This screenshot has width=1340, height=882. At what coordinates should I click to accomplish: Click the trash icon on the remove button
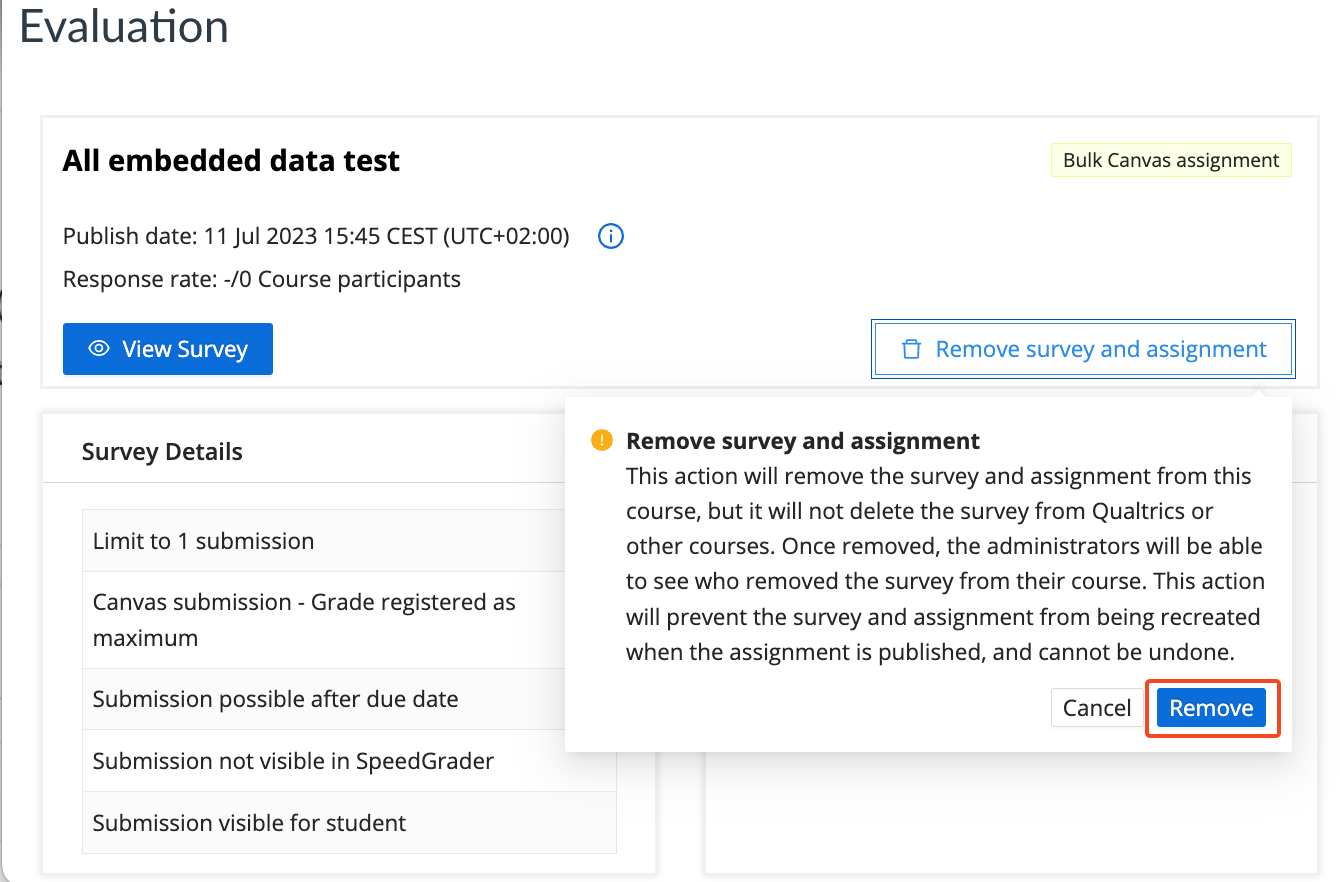point(911,349)
